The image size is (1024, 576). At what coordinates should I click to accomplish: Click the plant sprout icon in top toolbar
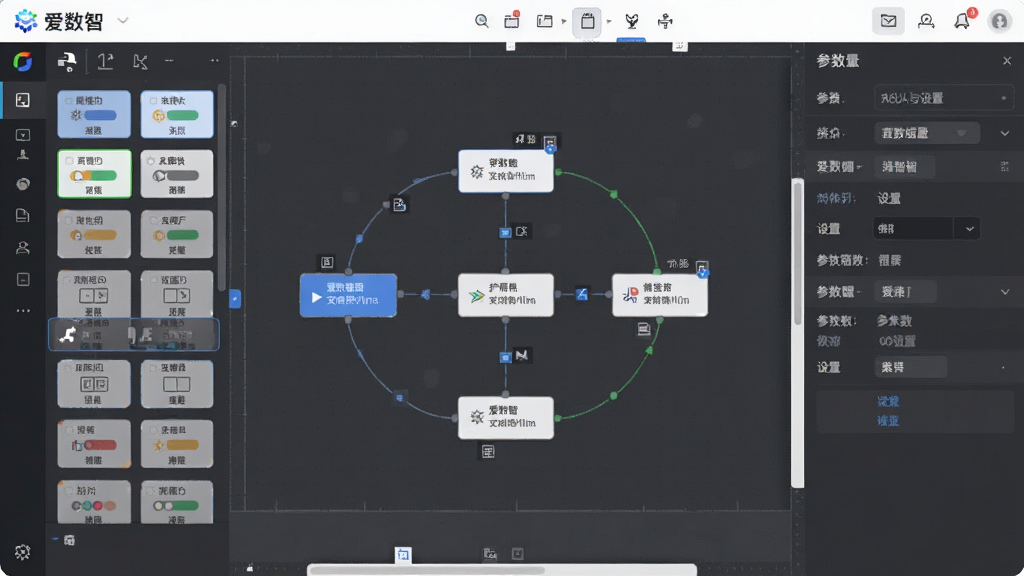632,22
